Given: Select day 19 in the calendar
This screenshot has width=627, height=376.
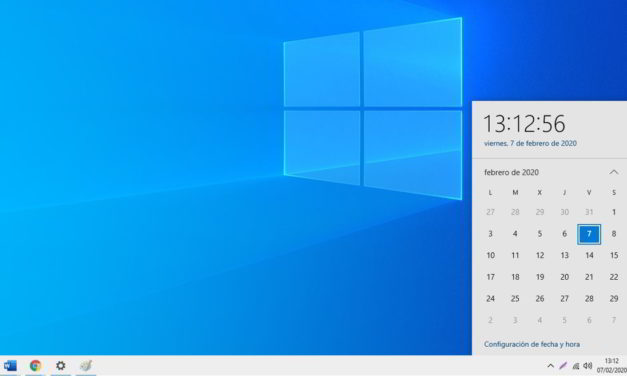Looking at the screenshot, I should pos(540,277).
